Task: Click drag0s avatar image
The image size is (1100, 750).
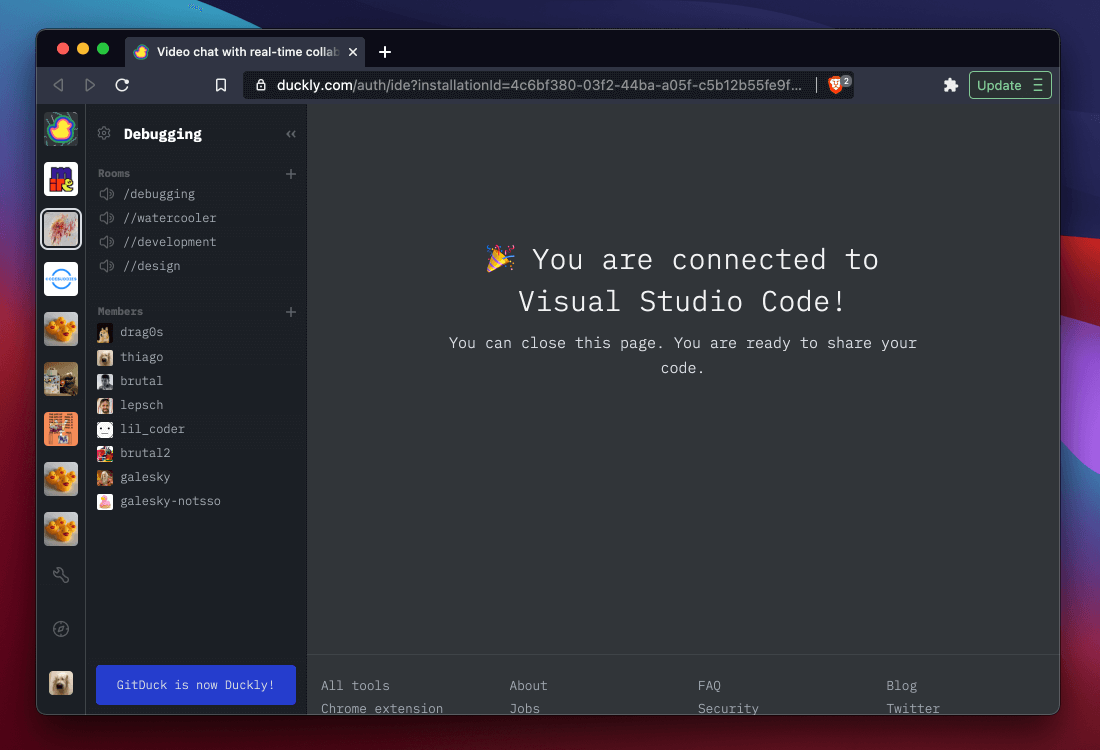Action: tap(105, 333)
